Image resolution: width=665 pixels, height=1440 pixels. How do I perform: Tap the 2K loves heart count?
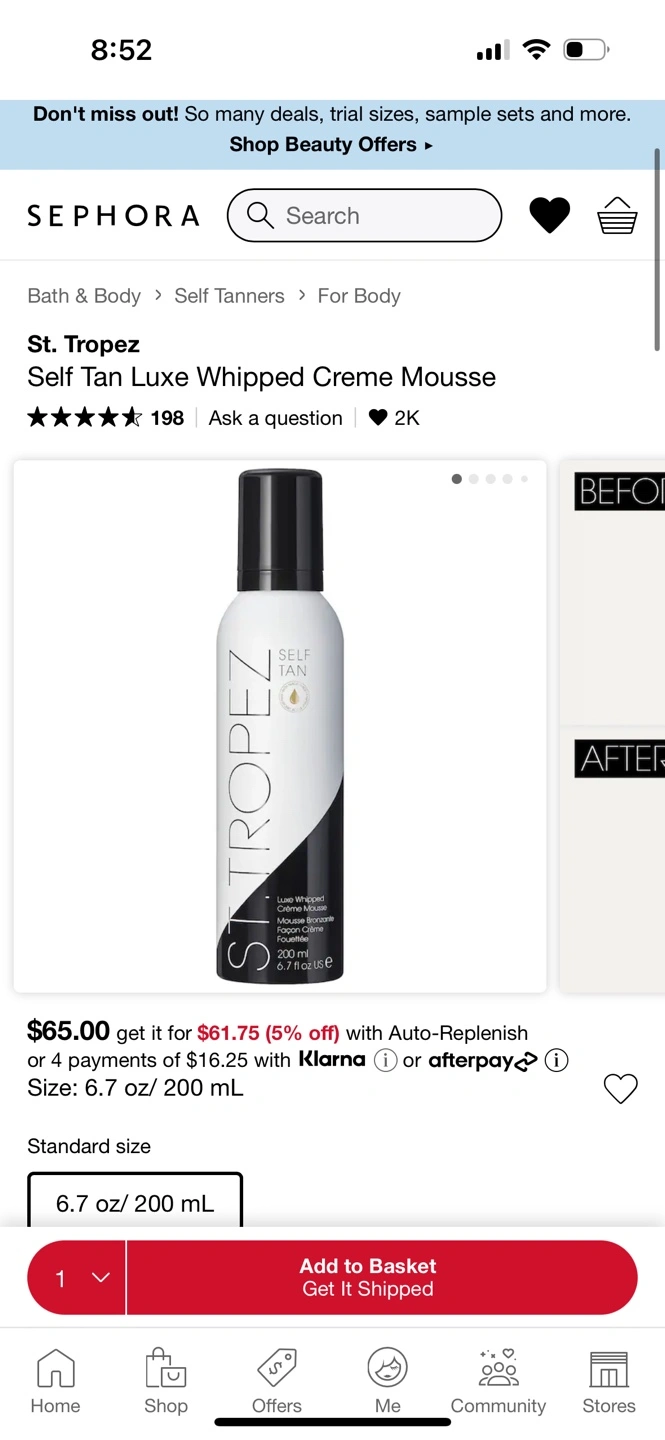click(394, 418)
